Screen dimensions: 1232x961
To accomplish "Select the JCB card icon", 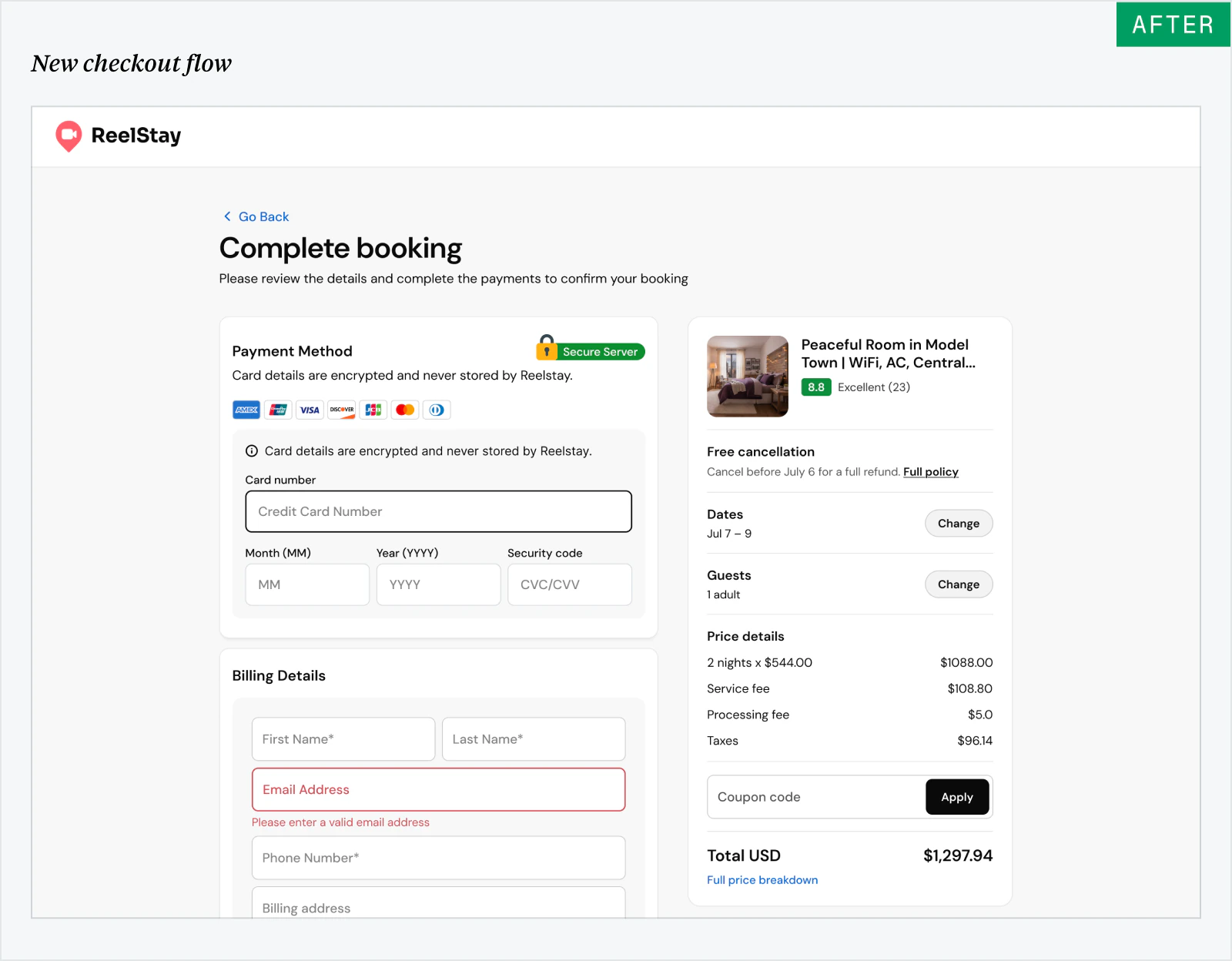I will click(x=373, y=410).
